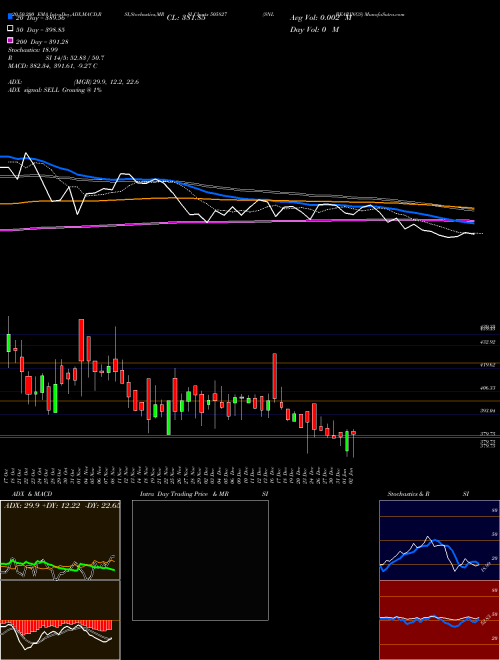This screenshot has width=500, height=660.
Task: Click the tallest red candlestick near 31 Oct
Action: [x=81, y=340]
